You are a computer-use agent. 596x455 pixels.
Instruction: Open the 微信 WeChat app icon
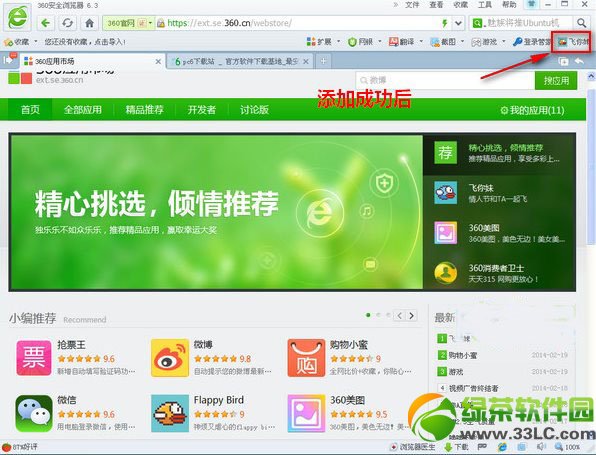(x=34, y=413)
